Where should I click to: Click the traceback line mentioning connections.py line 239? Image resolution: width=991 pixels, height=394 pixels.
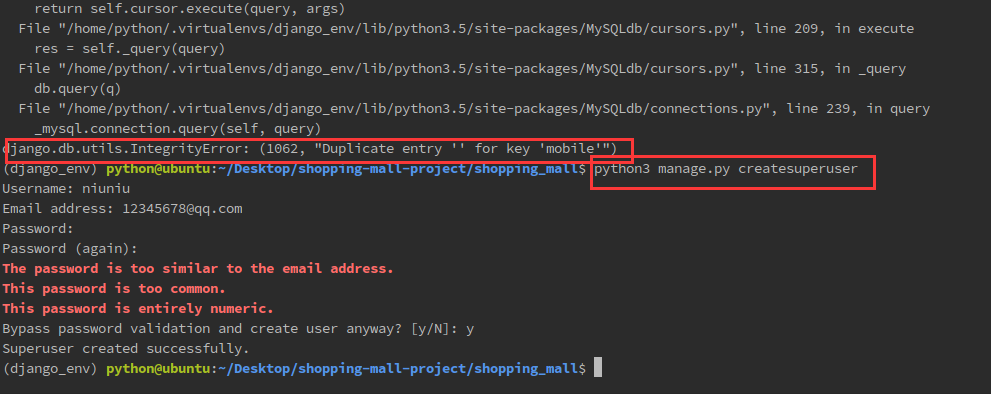point(474,109)
